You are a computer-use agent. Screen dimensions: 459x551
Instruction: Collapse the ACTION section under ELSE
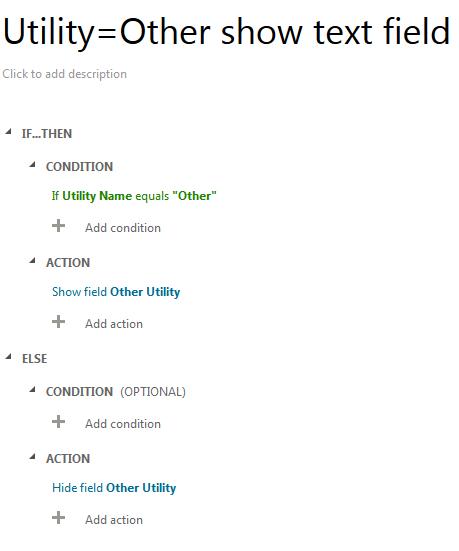point(33,457)
